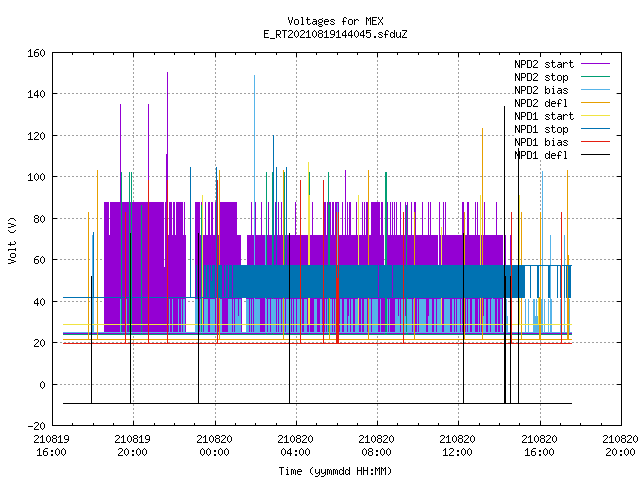
Task: Click the NPD2 stop green legend line
Action: (x=595, y=77)
